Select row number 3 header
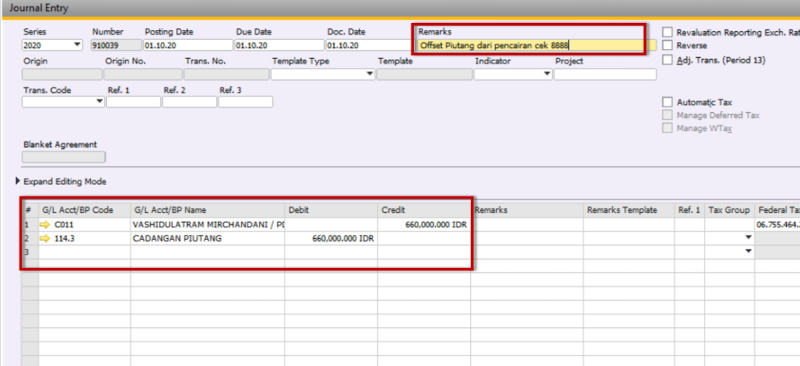The image size is (800, 366). [x=30, y=252]
